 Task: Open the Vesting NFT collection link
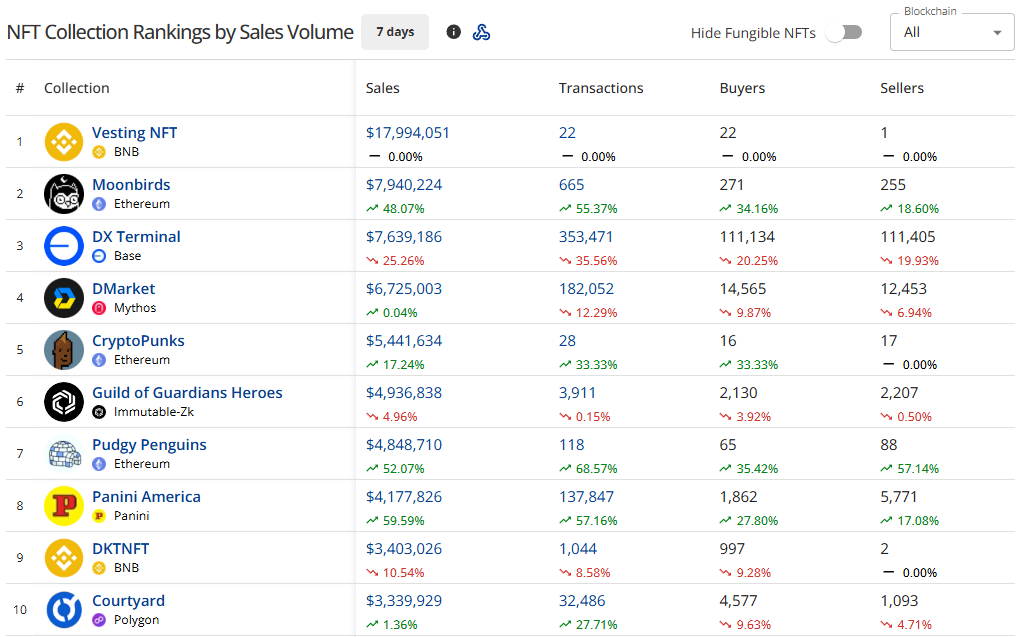(x=134, y=133)
